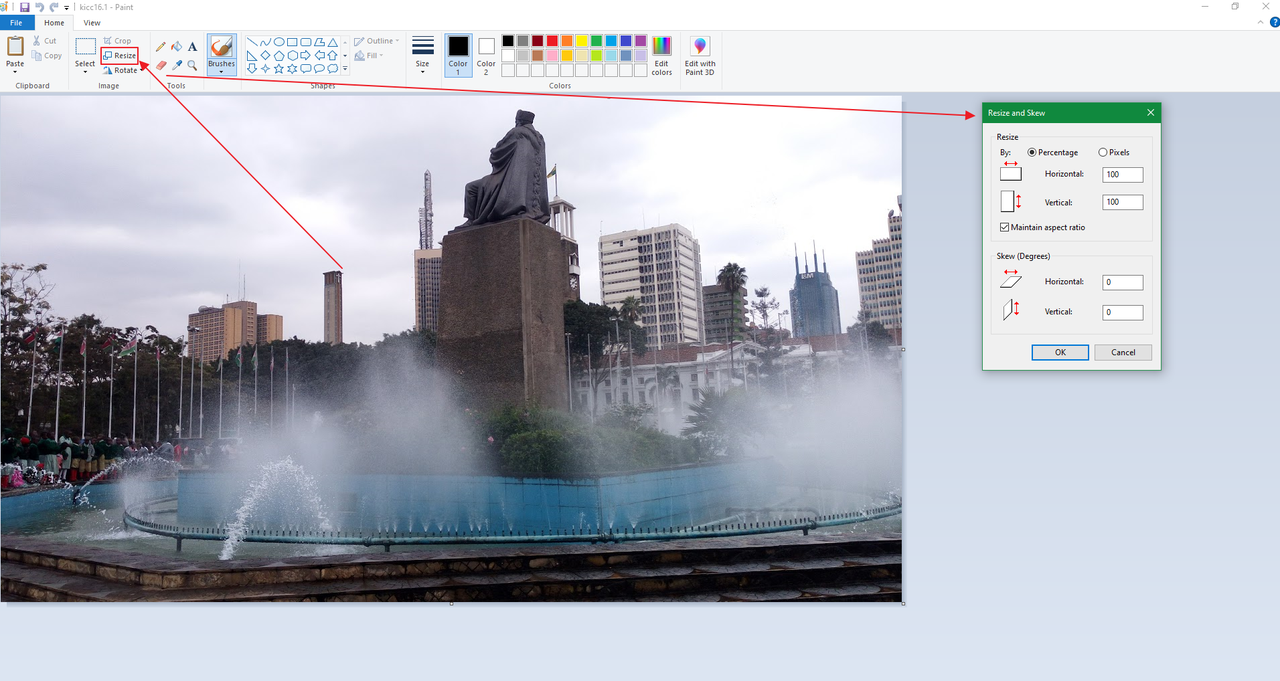
Task: Choose the yellow color swatch
Action: (581, 41)
